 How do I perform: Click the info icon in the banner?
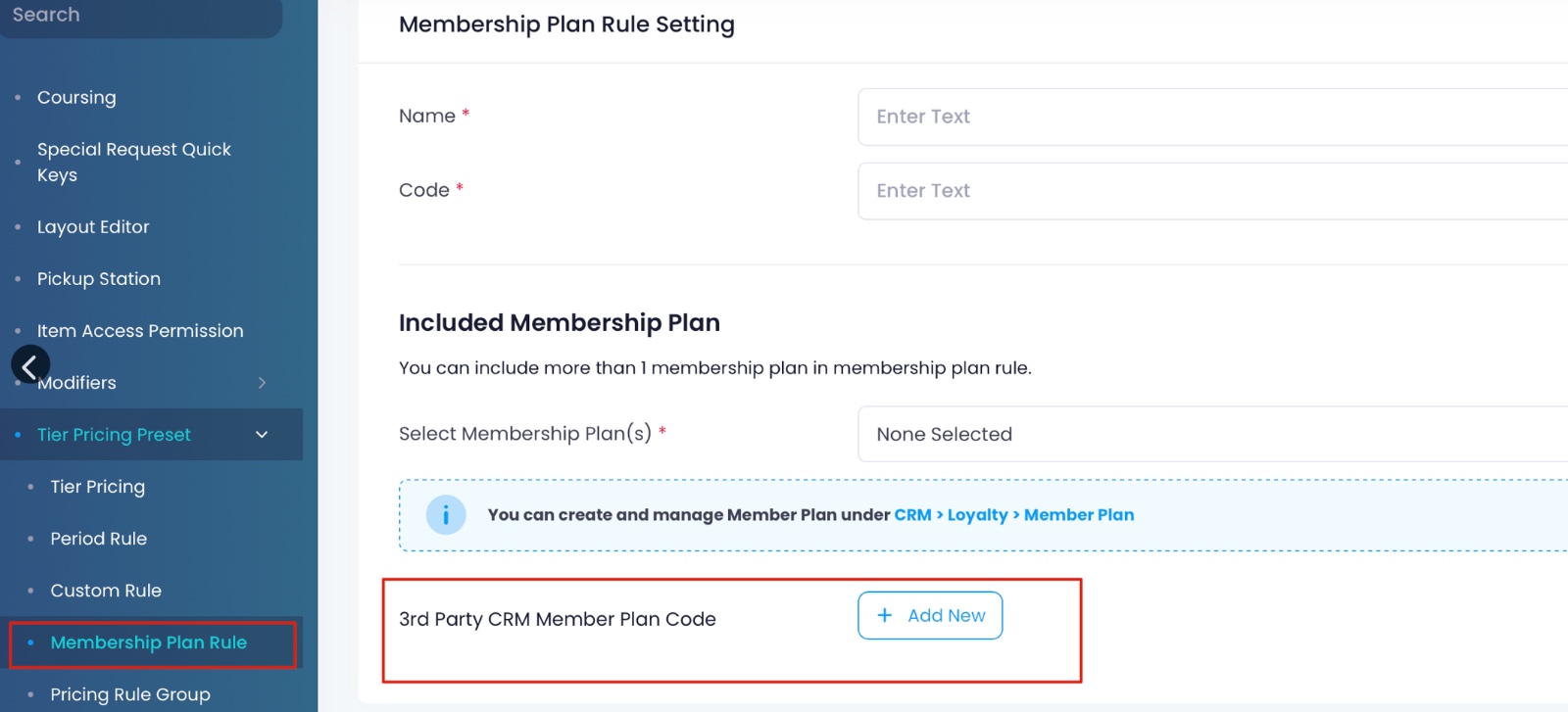[x=446, y=514]
